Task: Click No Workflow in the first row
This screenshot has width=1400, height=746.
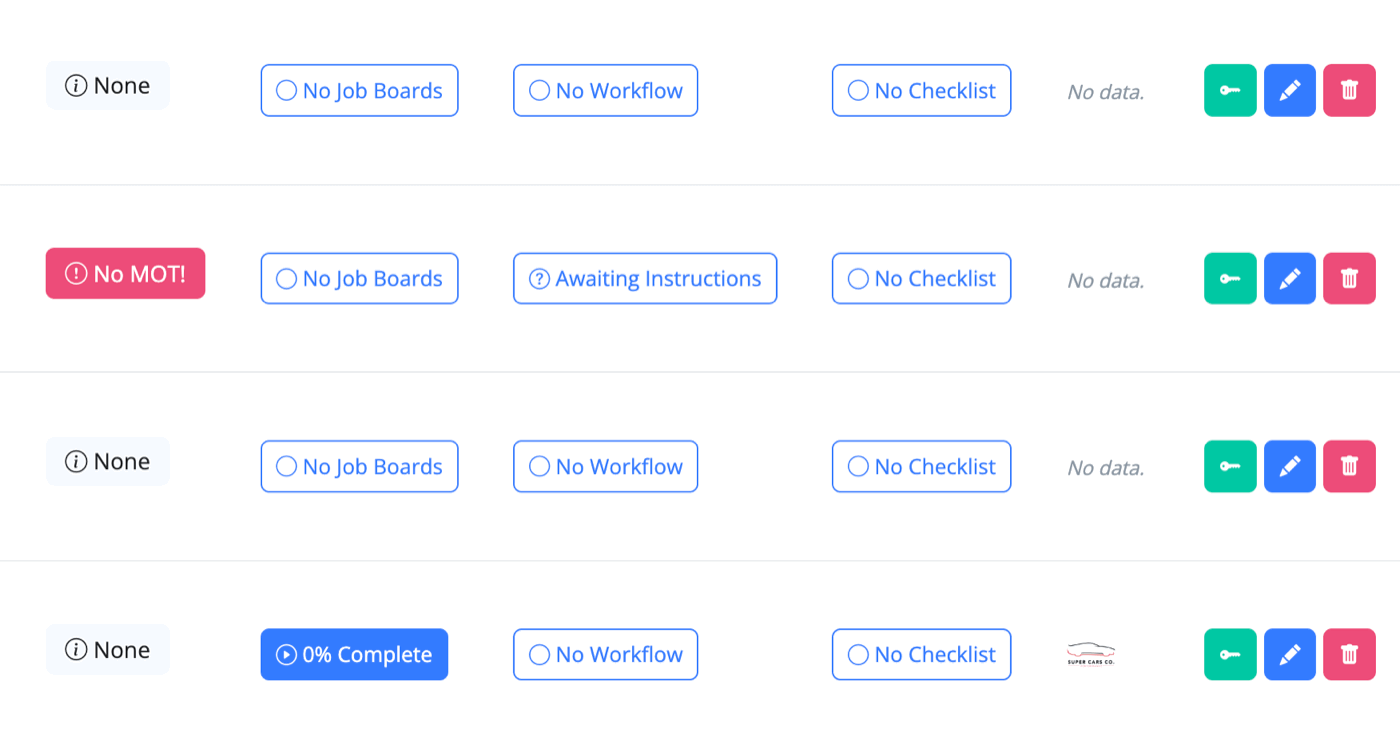Action: pyautogui.click(x=605, y=90)
